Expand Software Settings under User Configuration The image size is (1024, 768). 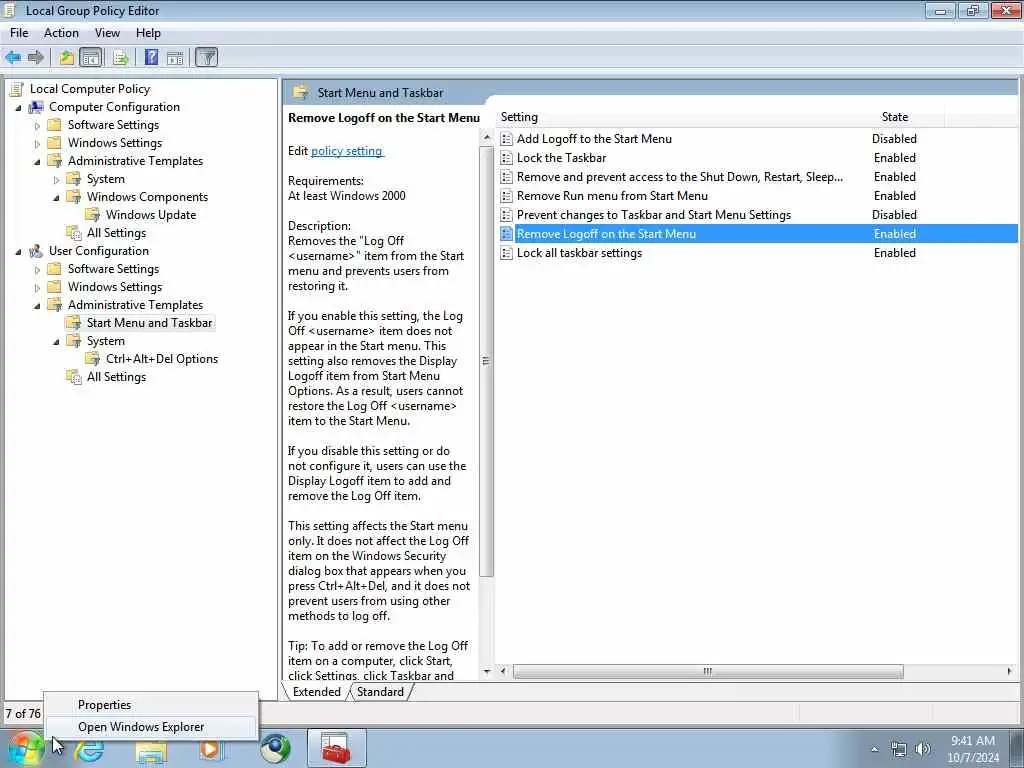[x=37, y=270]
